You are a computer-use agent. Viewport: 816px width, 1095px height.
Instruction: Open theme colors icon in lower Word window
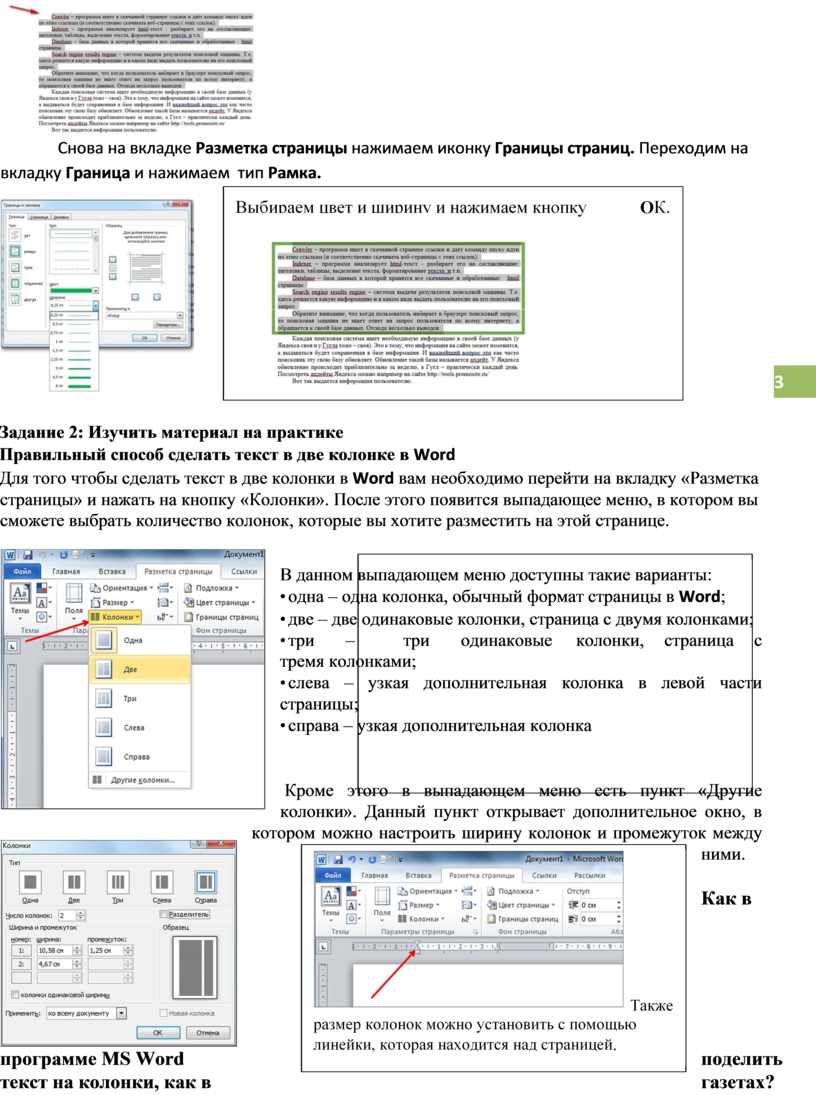(351, 891)
